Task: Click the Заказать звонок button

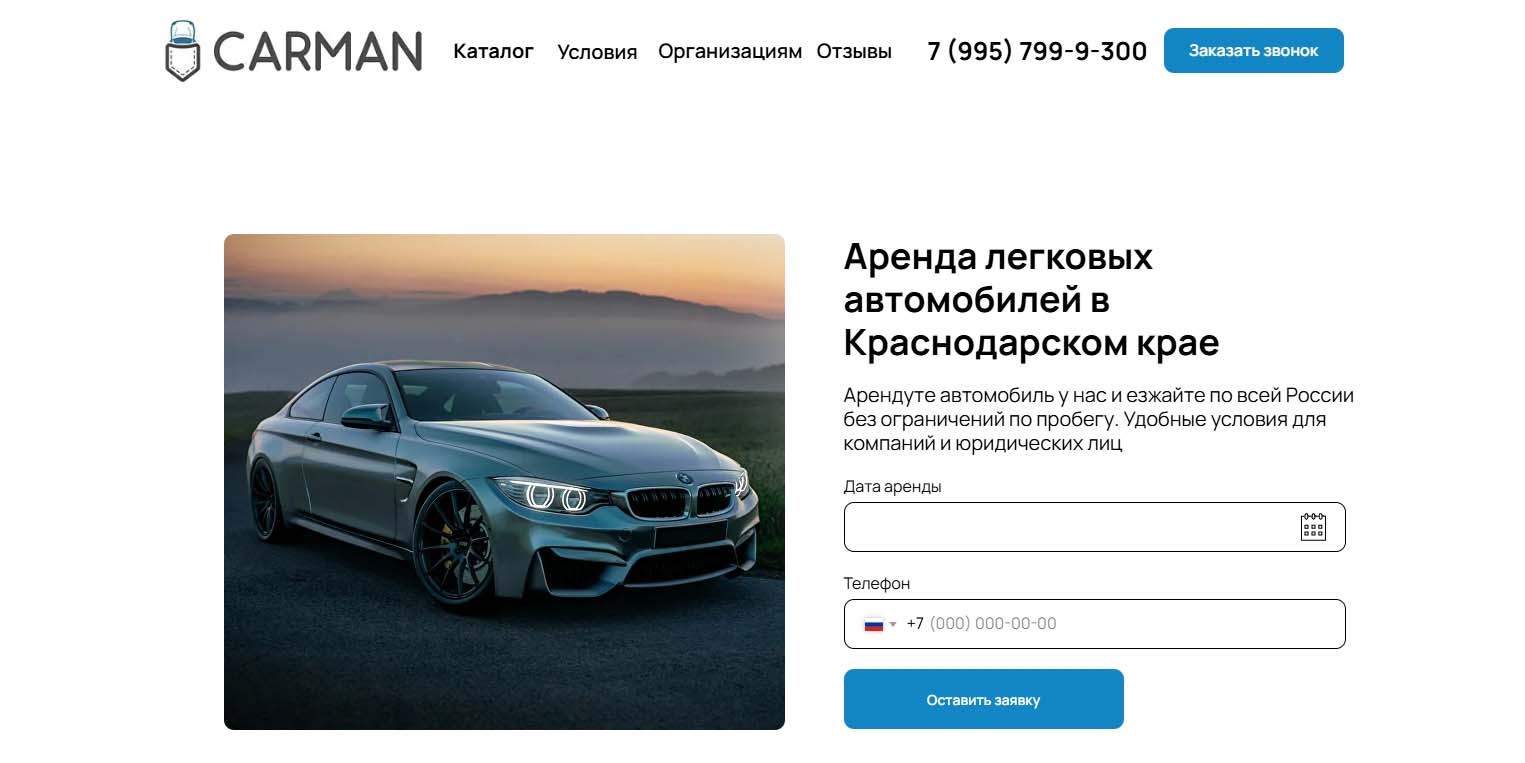Action: [1254, 51]
